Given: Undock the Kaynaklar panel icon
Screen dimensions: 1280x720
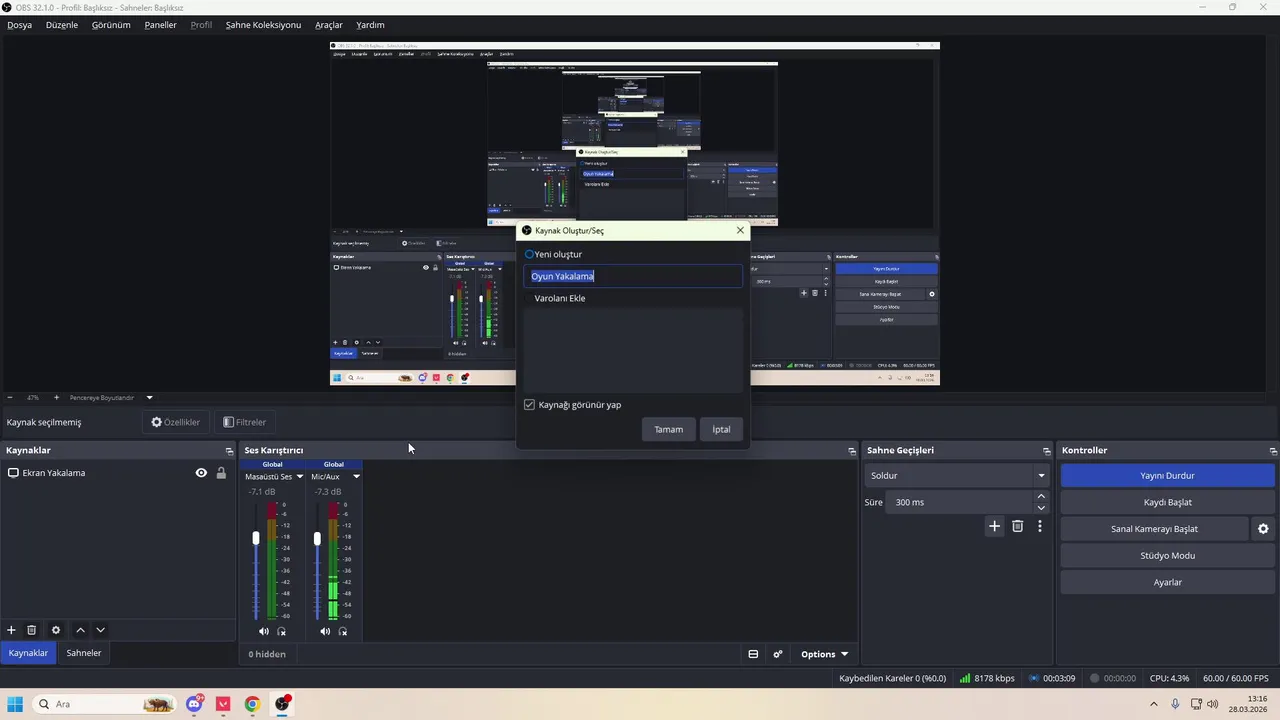Looking at the screenshot, I should click(x=229, y=451).
